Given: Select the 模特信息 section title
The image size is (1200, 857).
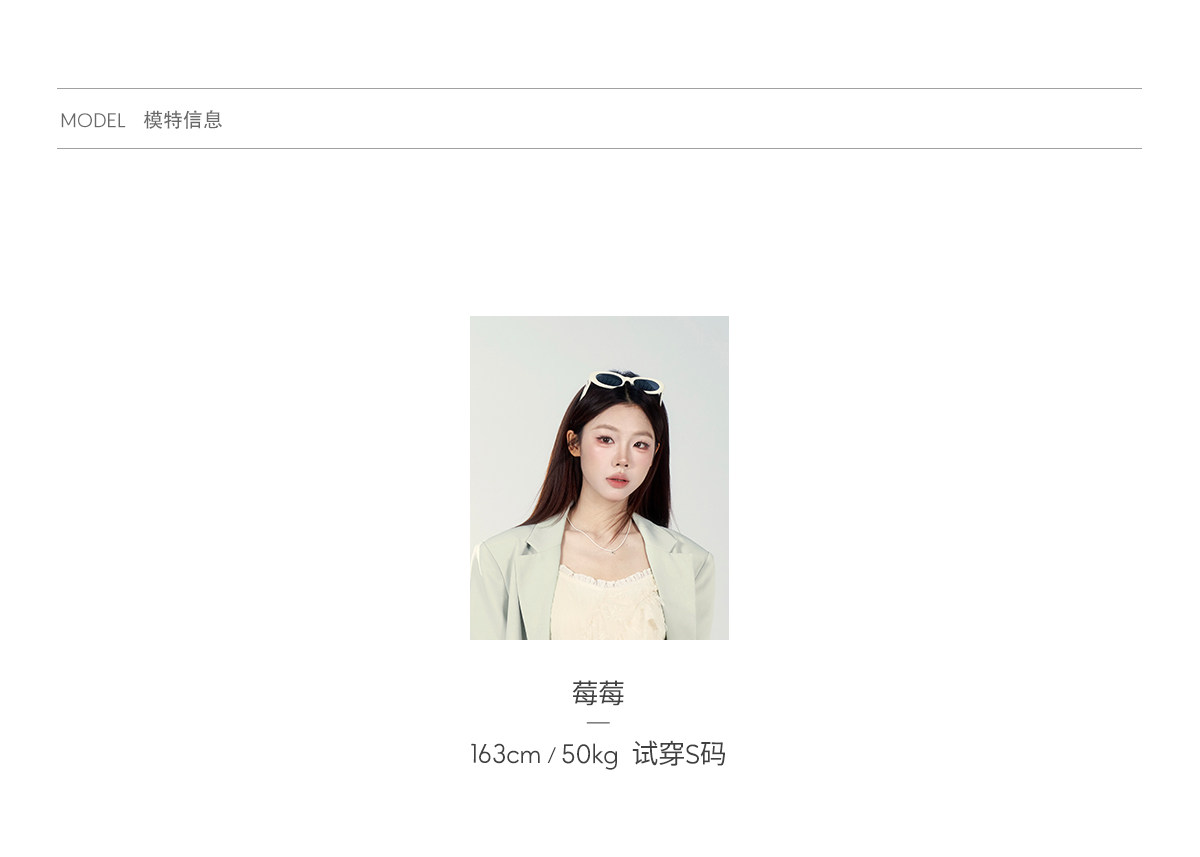Looking at the screenshot, I should [183, 120].
